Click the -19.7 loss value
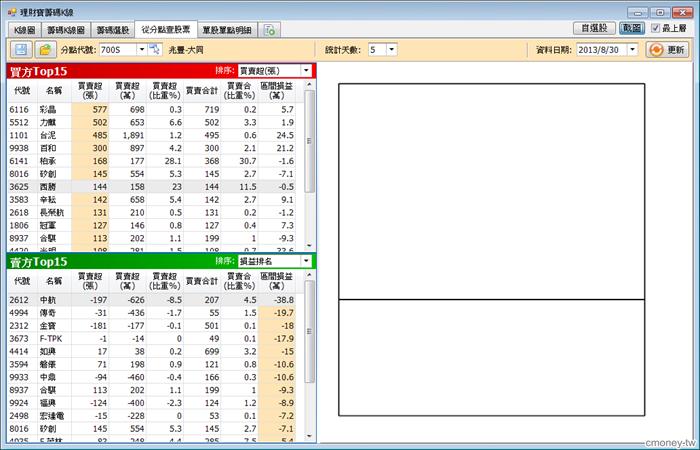Image resolution: width=700 pixels, height=450 pixels. [x=284, y=313]
